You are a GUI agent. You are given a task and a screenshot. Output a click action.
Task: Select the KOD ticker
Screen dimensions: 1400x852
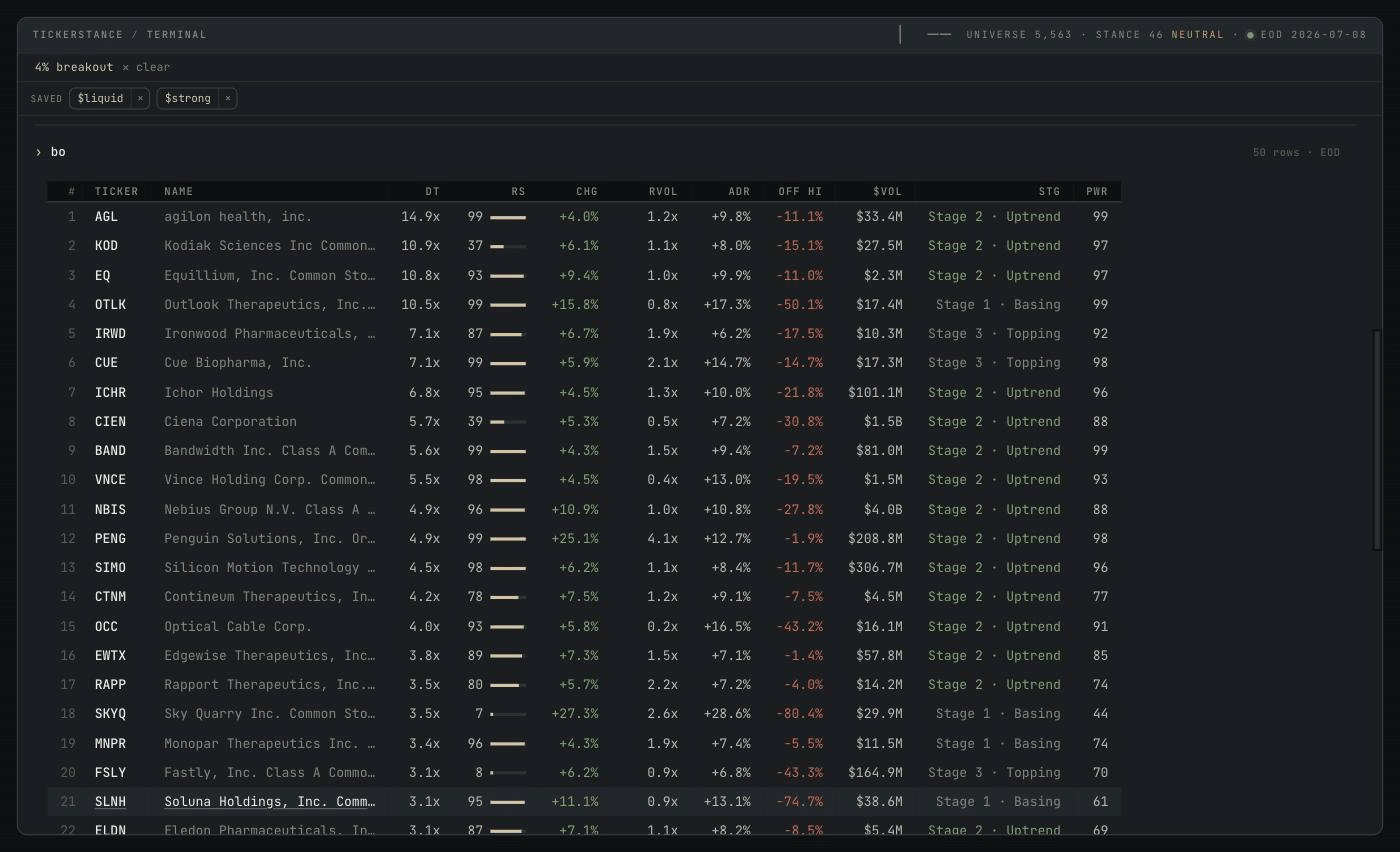pyautogui.click(x=106, y=246)
